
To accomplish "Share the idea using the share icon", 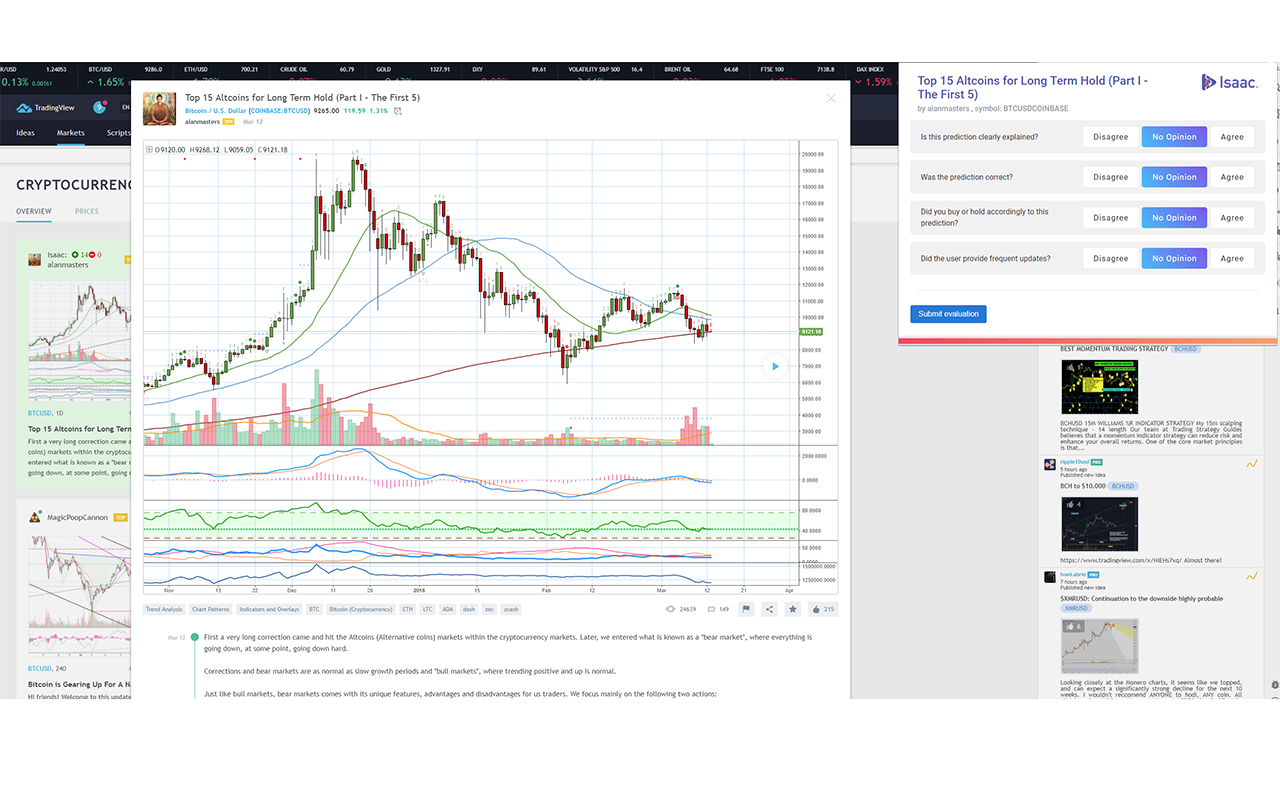I will click(770, 609).
